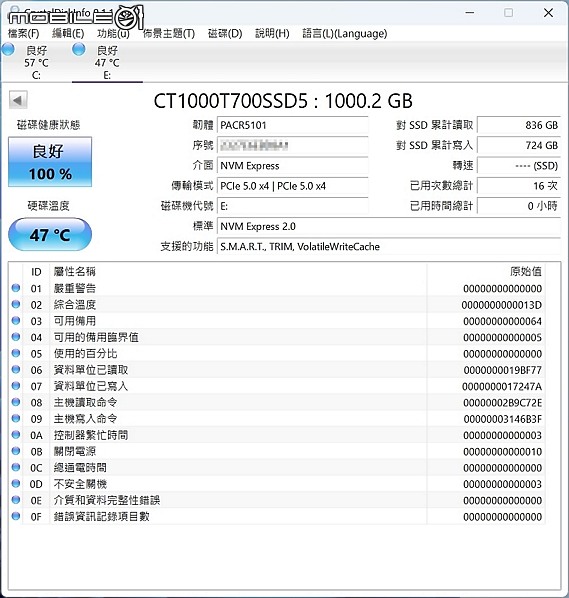Click the status dot for attribute 06 資料單位已讀取
This screenshot has width=569, height=598.
[x=16, y=370]
